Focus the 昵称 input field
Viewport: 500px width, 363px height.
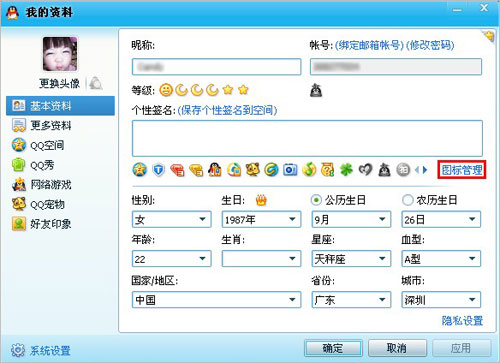coord(217,67)
